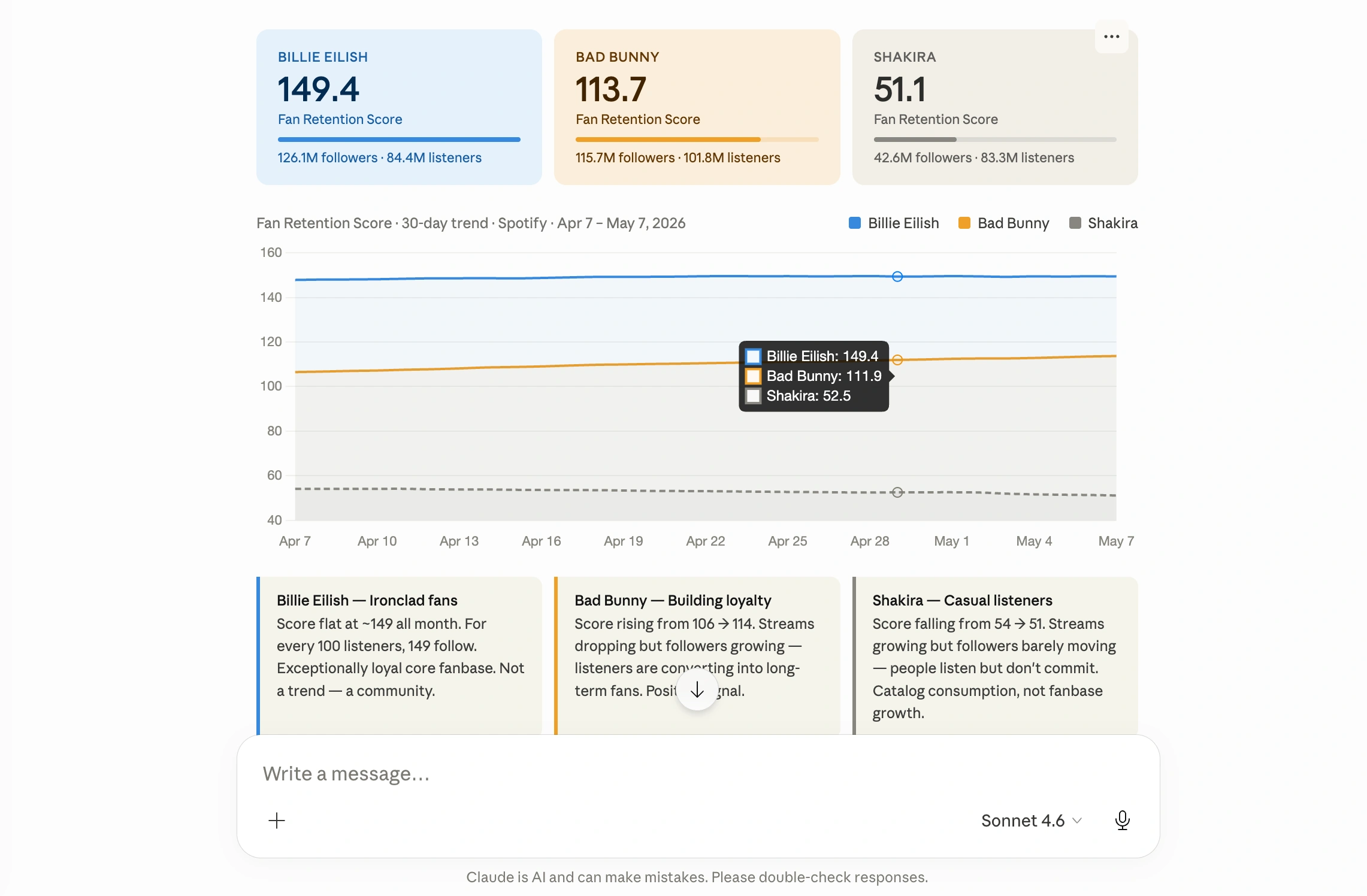Select the Bad Bunny score card
The image size is (1367, 896).
(697, 107)
